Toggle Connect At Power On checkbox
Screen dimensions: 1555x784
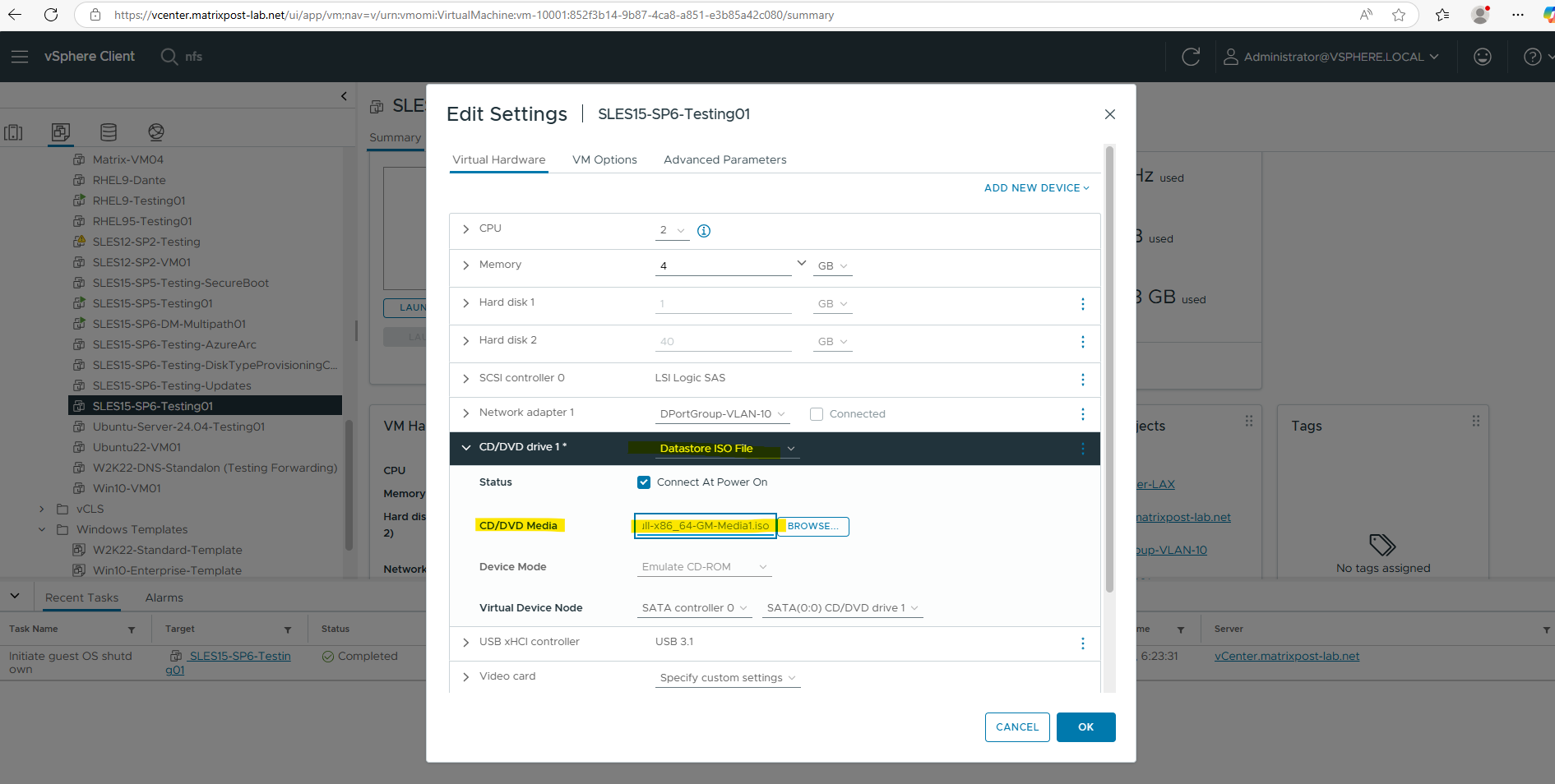click(644, 482)
